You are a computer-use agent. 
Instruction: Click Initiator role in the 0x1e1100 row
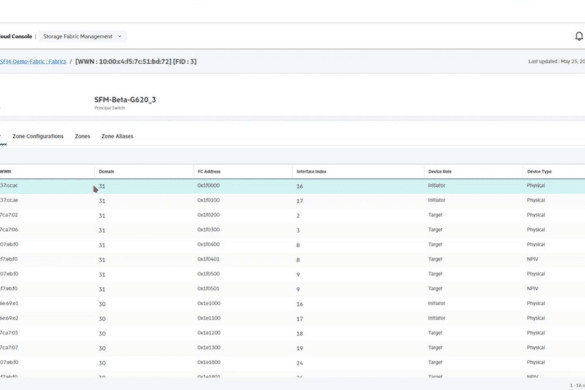(437, 318)
